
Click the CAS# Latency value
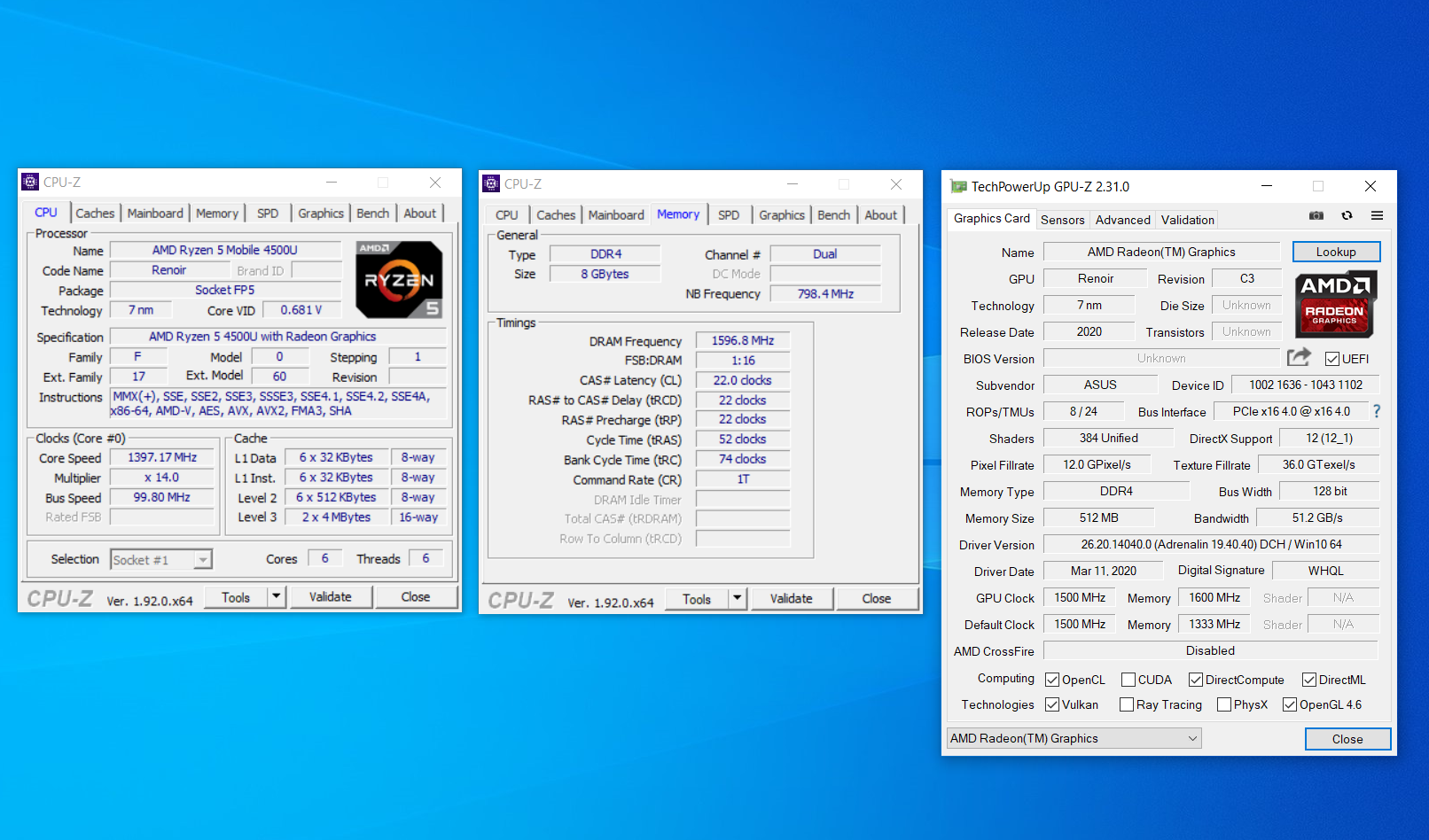click(x=743, y=380)
